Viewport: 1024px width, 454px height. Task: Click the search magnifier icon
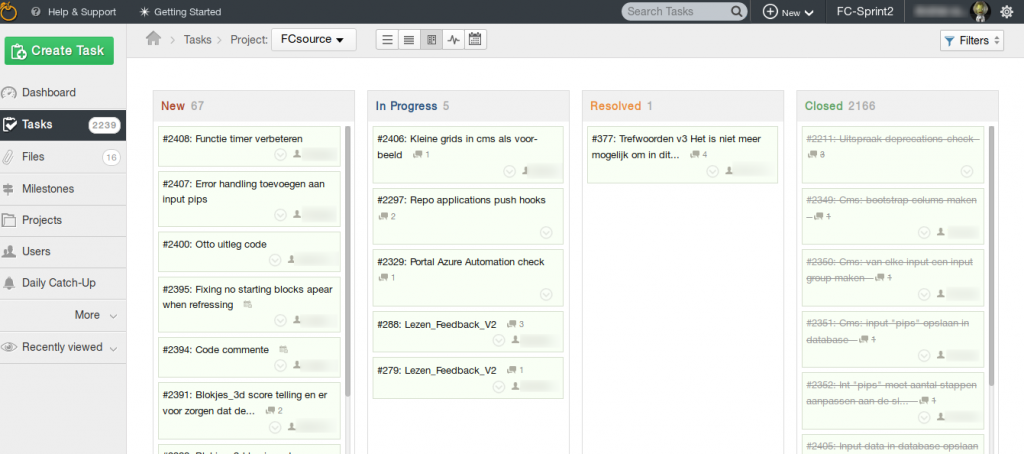736,12
